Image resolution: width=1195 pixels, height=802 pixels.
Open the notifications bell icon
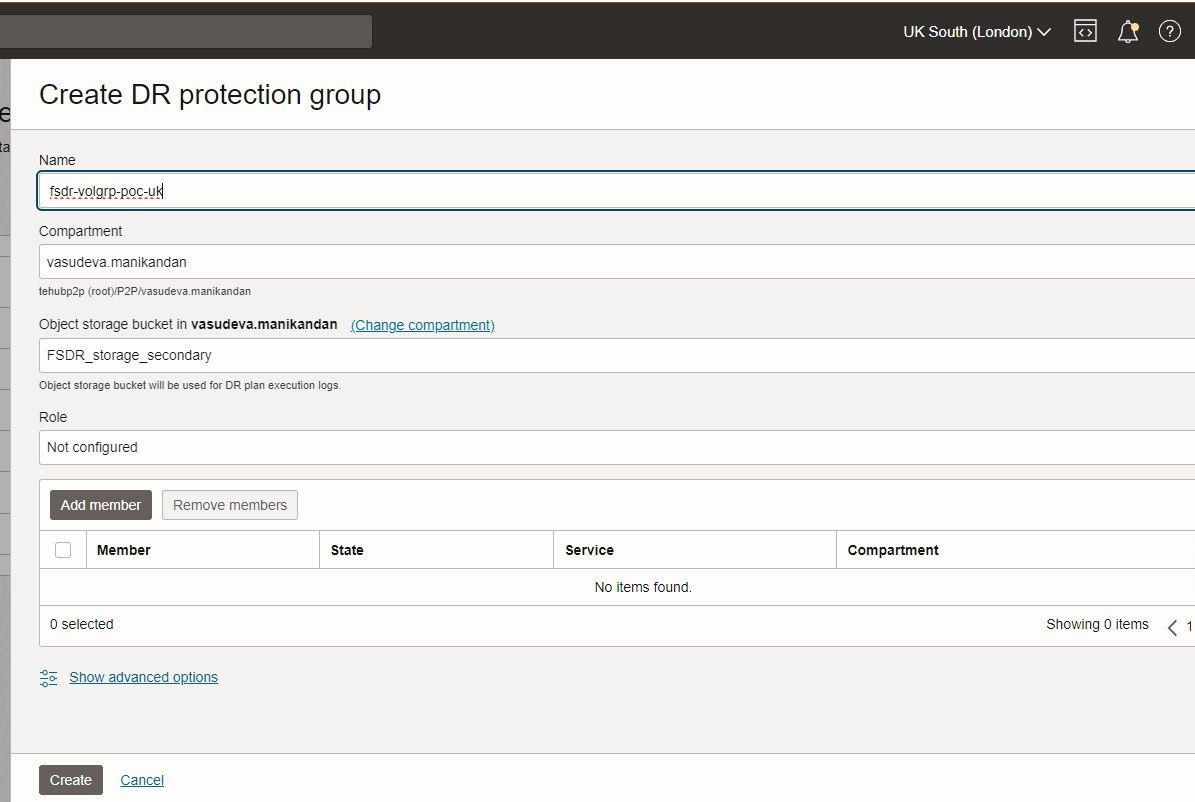pyautogui.click(x=1128, y=31)
